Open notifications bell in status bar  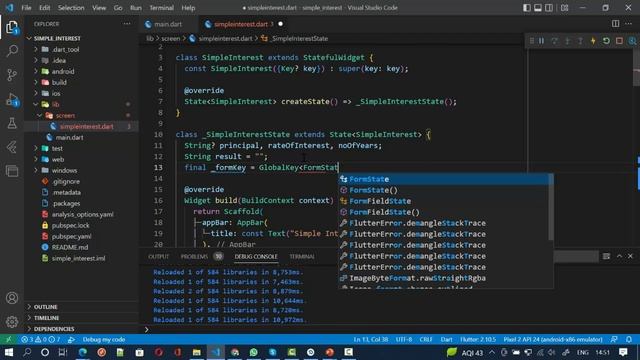(x=629, y=340)
